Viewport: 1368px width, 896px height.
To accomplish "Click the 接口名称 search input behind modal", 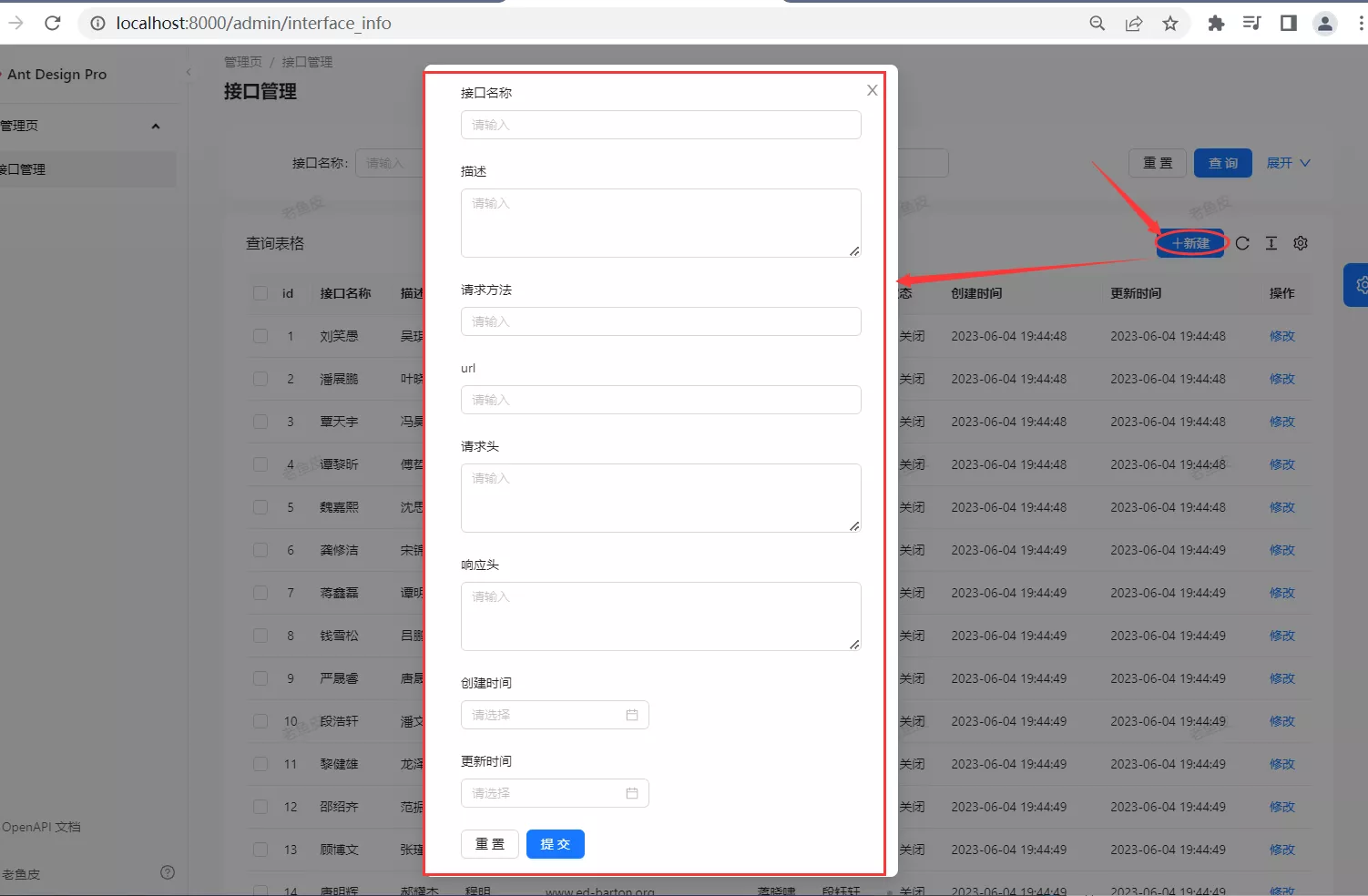I will coord(390,163).
